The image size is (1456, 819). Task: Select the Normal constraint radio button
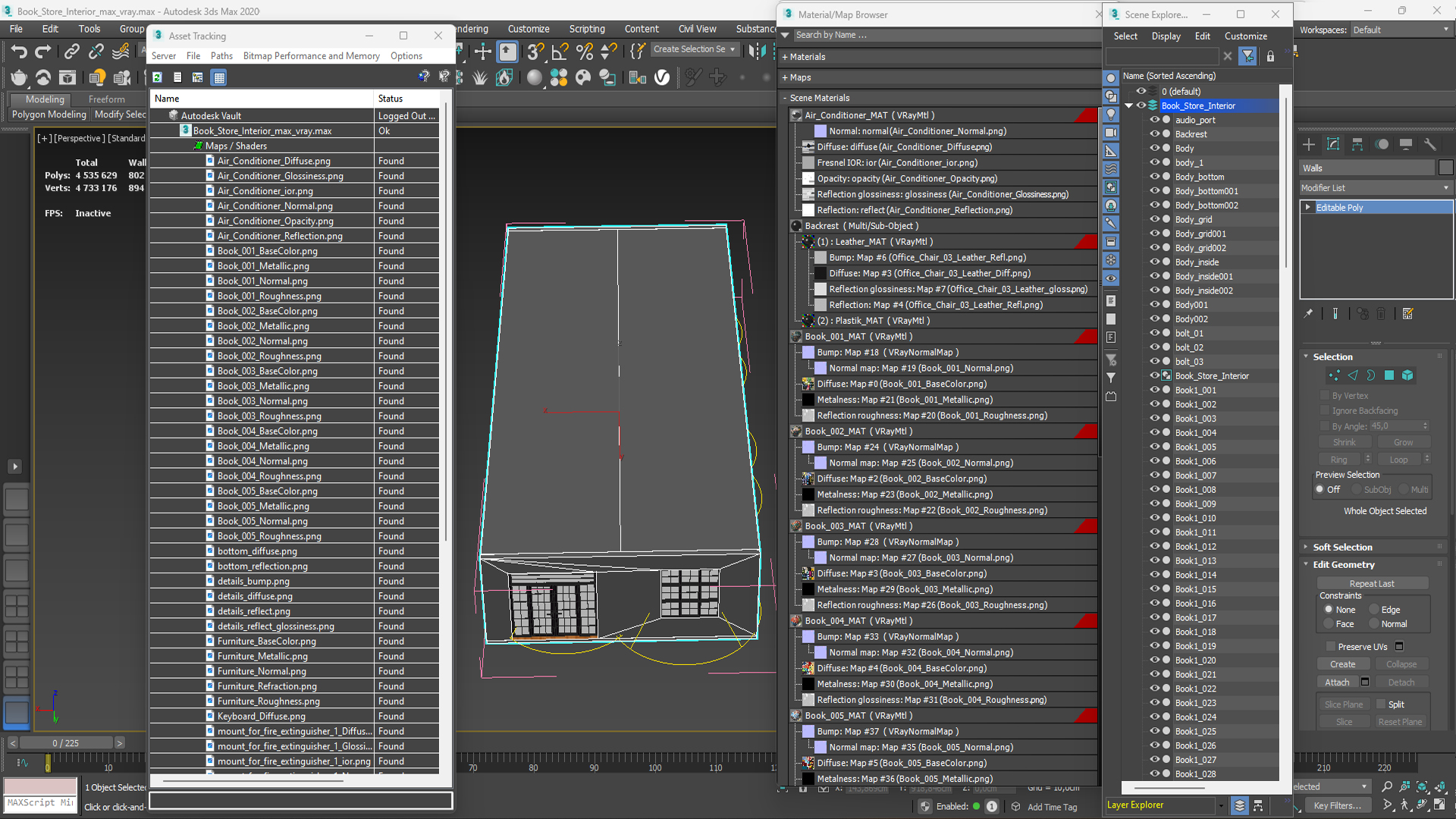point(1373,624)
